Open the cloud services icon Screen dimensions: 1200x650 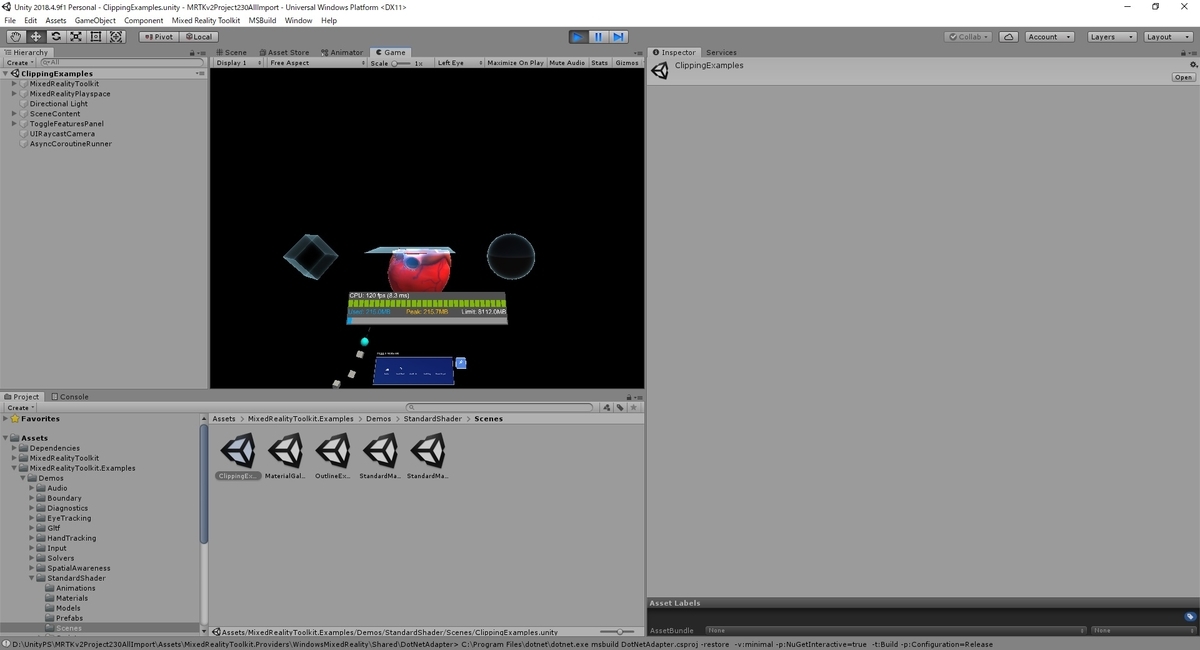click(x=1009, y=37)
